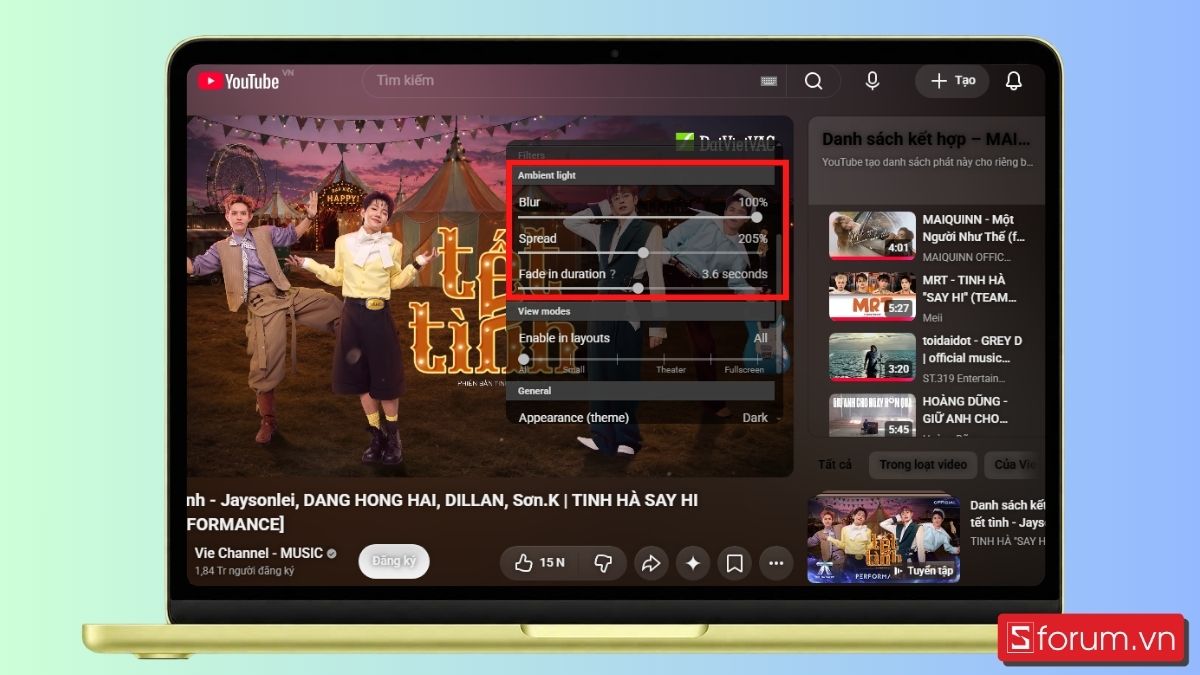Select the Tất cả filter chip
Image resolution: width=1200 pixels, height=675 pixels.
click(835, 465)
